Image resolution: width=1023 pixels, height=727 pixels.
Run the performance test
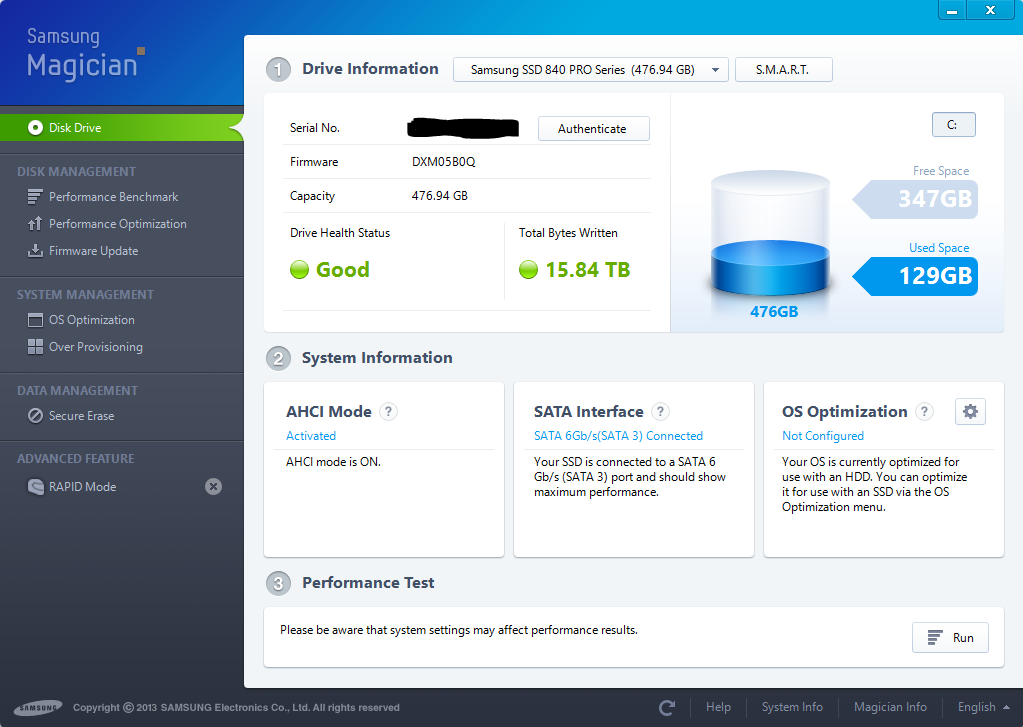950,638
